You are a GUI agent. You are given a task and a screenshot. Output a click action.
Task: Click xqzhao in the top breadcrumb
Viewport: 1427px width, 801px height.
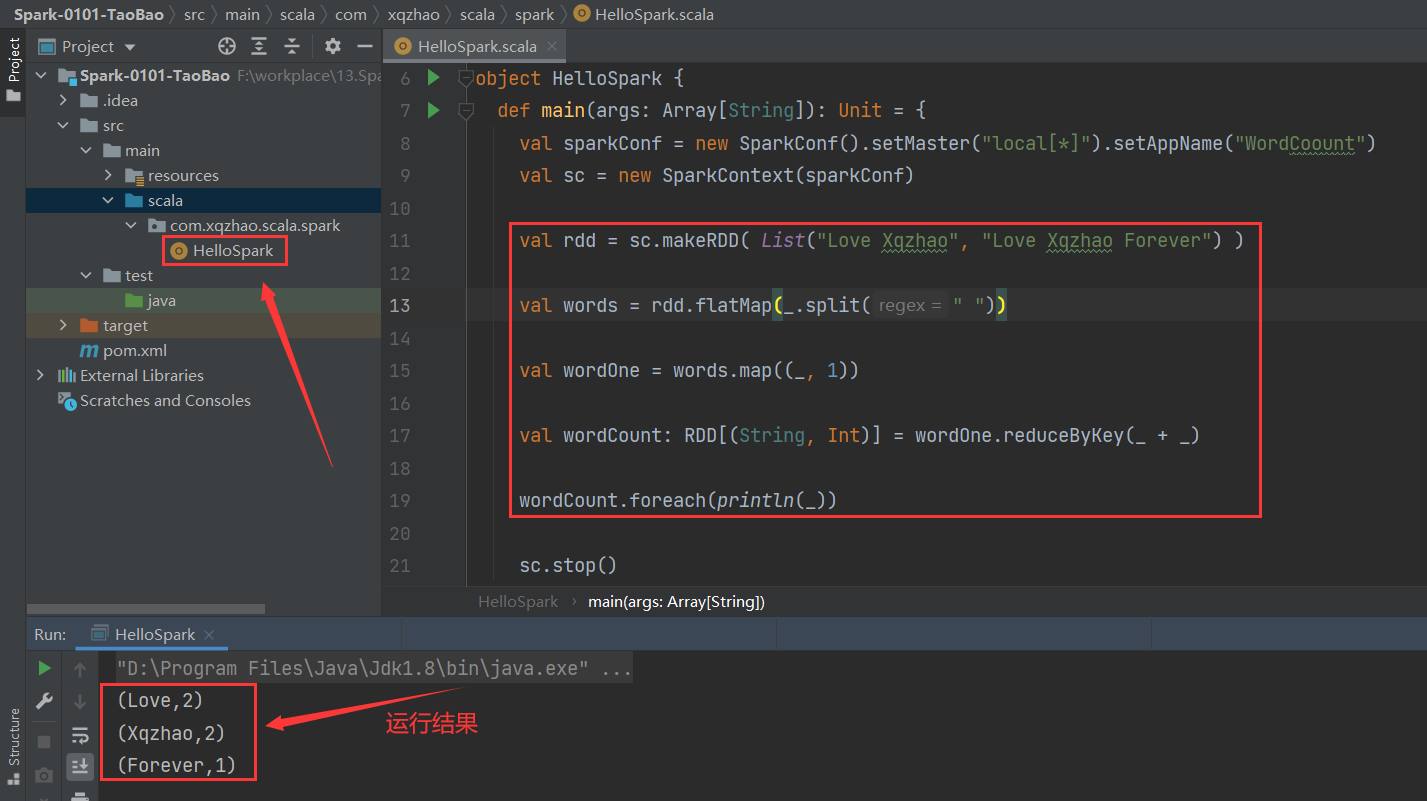pyautogui.click(x=413, y=14)
